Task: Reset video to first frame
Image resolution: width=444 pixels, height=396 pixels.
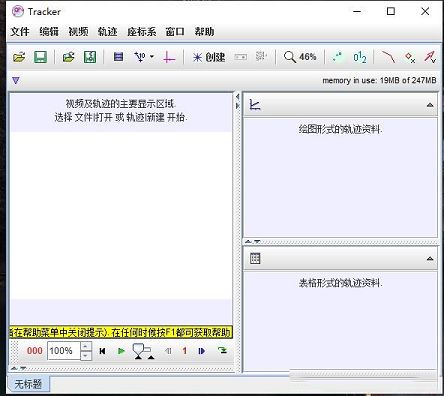Action: point(102,351)
